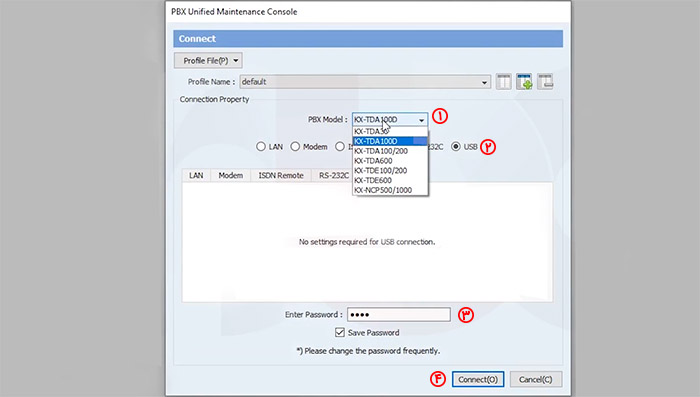The image size is (700, 397).
Task: Click the 'No settings required for USB connection.' text
Action: pos(367,242)
